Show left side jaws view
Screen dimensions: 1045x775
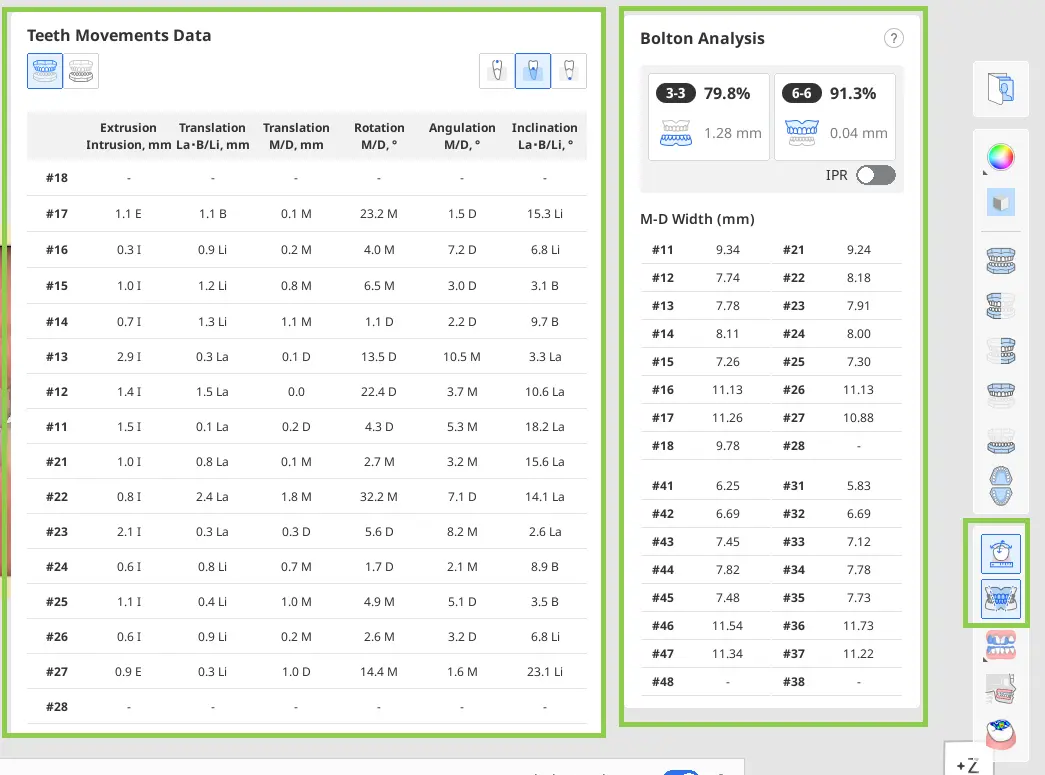coord(1000,351)
